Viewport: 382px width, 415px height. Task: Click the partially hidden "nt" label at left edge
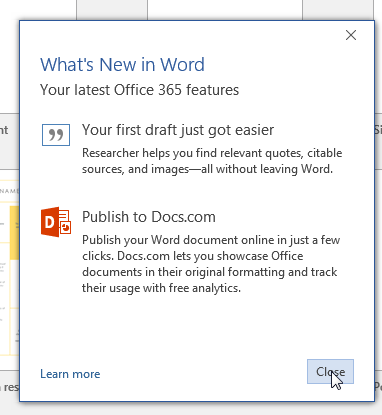click(x=4, y=130)
